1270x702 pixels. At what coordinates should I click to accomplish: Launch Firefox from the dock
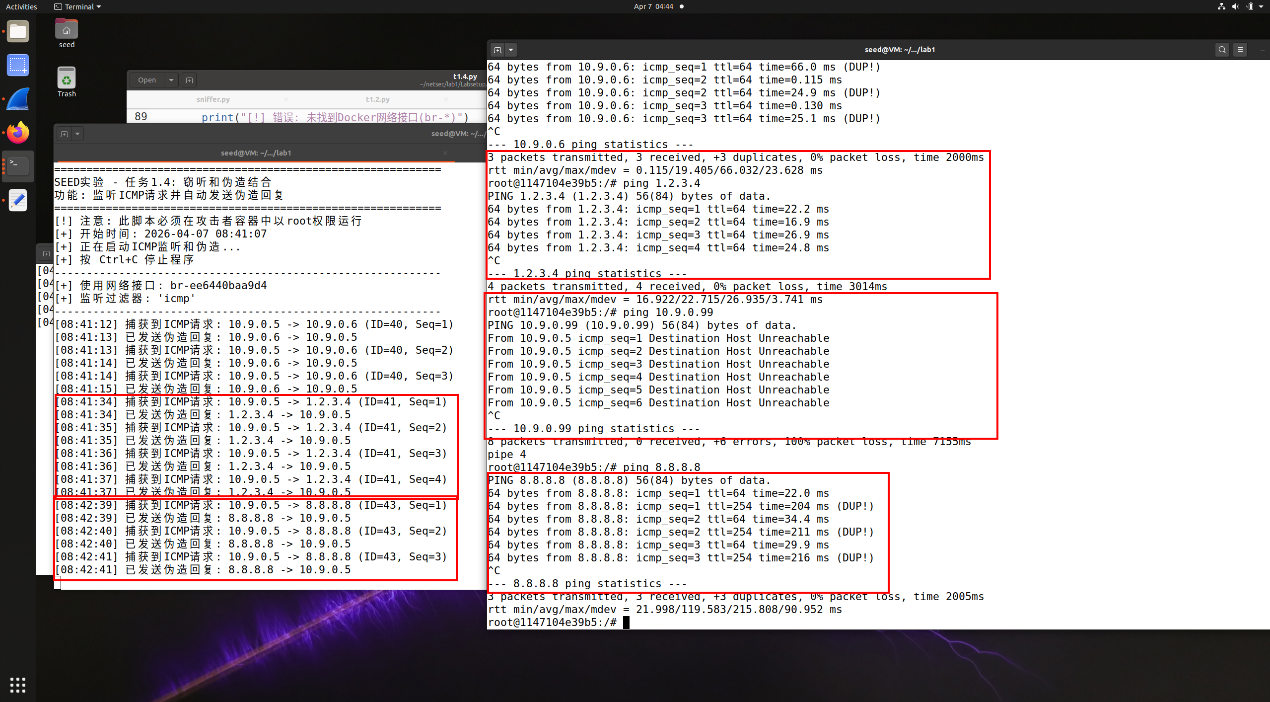[18, 132]
